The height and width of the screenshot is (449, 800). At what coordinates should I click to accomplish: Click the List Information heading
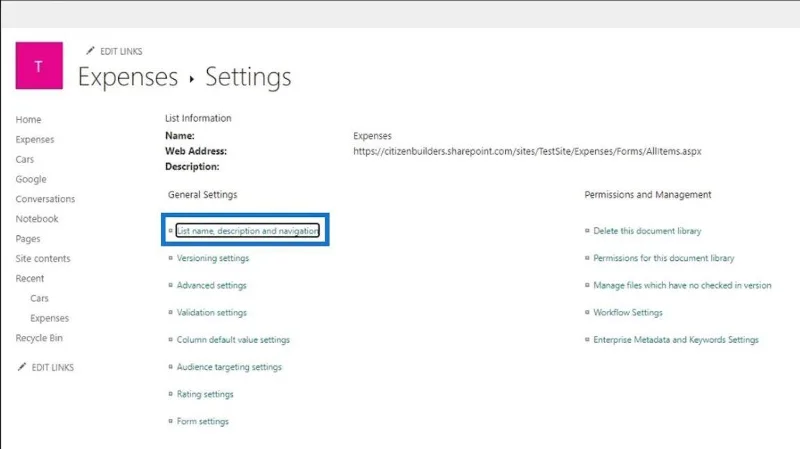[x=198, y=118]
